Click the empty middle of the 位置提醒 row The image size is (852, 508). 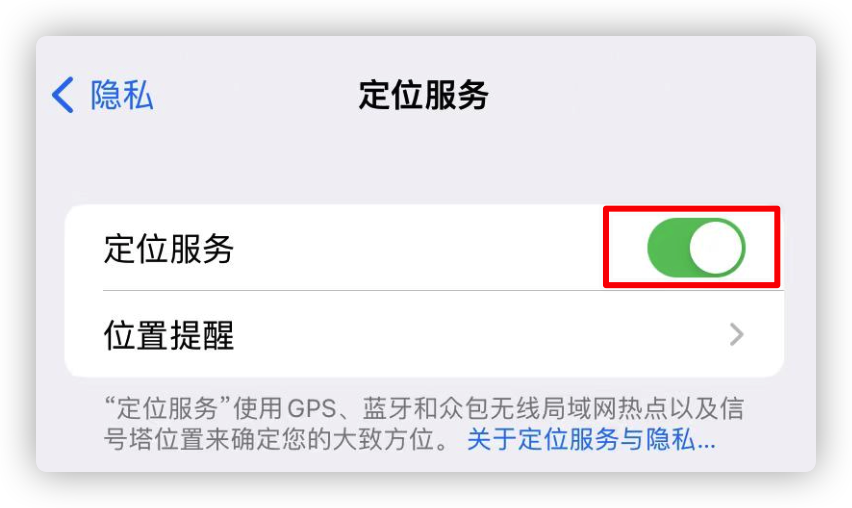478,334
